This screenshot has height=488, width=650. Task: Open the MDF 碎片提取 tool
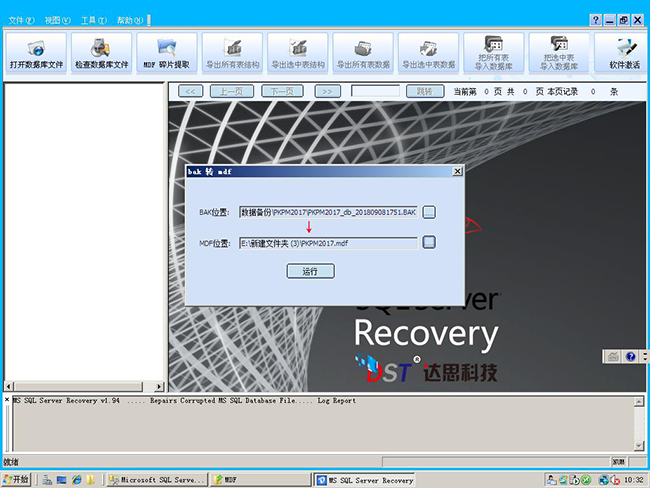click(x=167, y=53)
